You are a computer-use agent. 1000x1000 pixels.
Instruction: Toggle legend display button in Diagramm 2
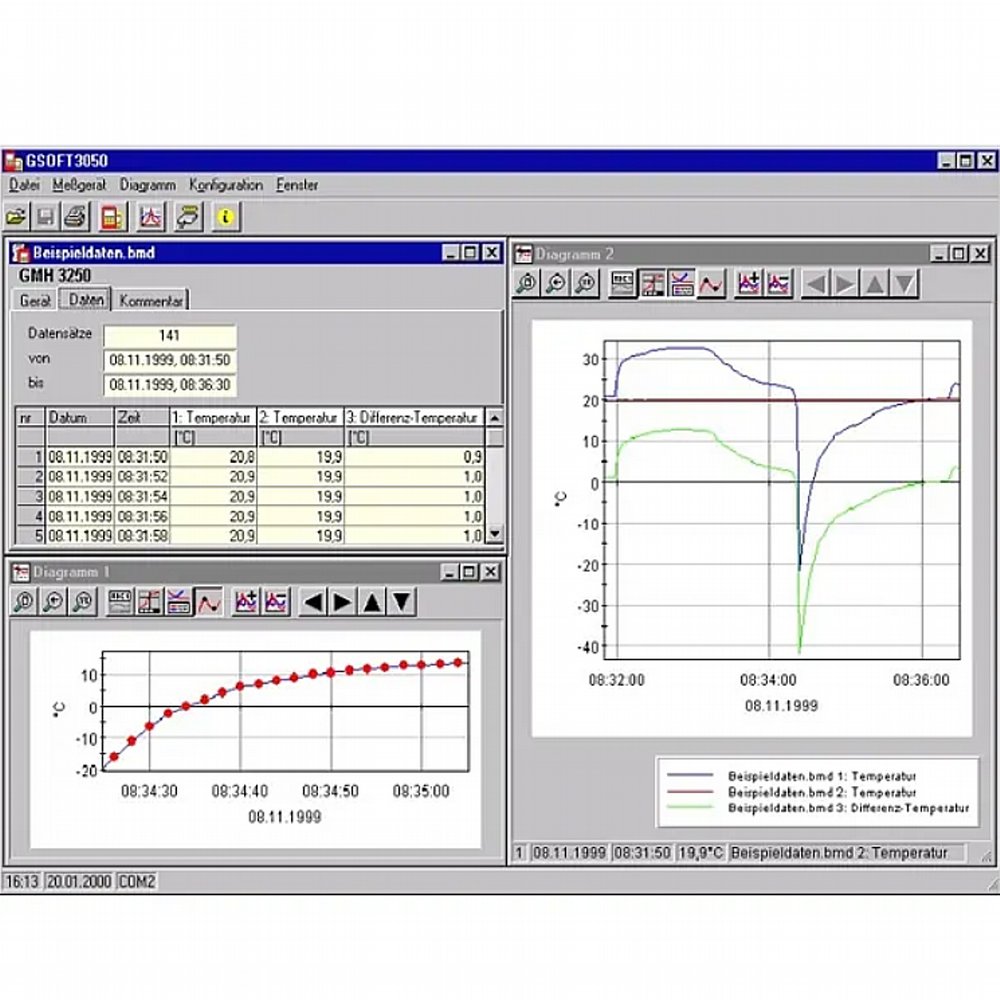682,284
